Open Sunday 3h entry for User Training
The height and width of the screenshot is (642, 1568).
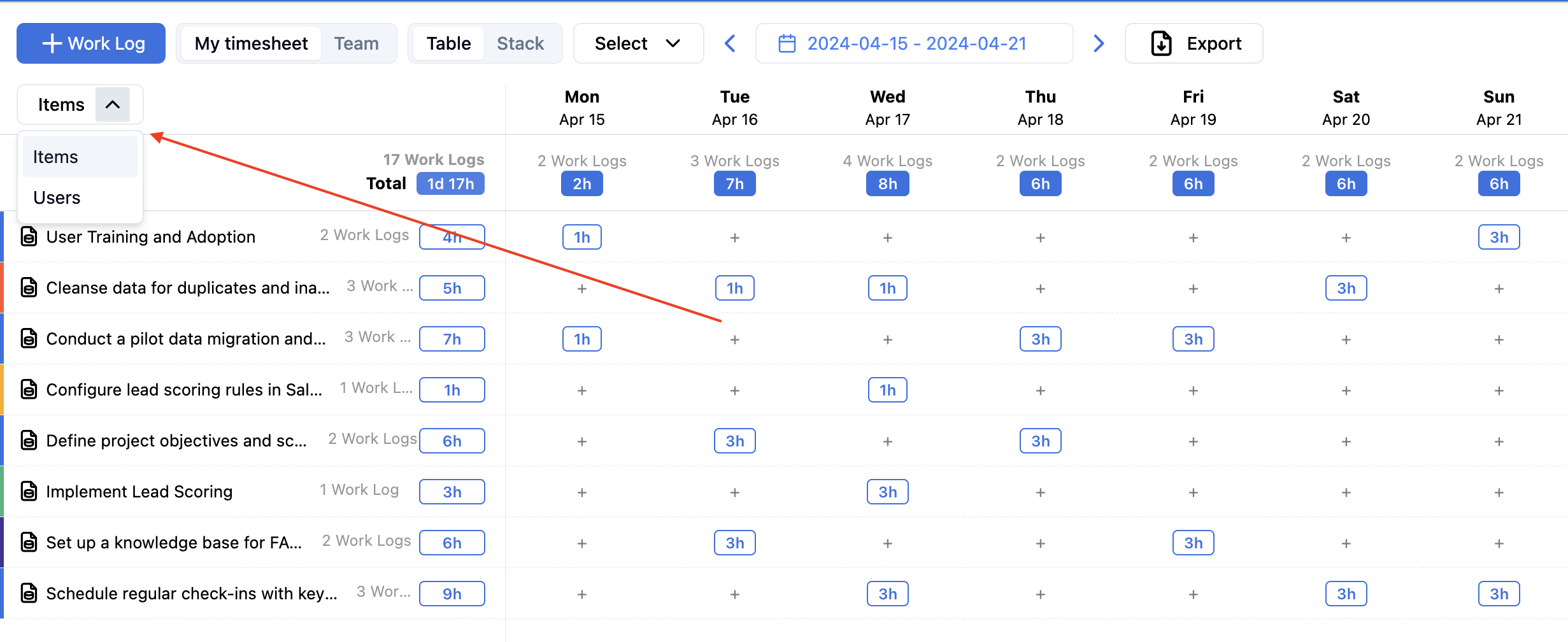pos(1498,237)
